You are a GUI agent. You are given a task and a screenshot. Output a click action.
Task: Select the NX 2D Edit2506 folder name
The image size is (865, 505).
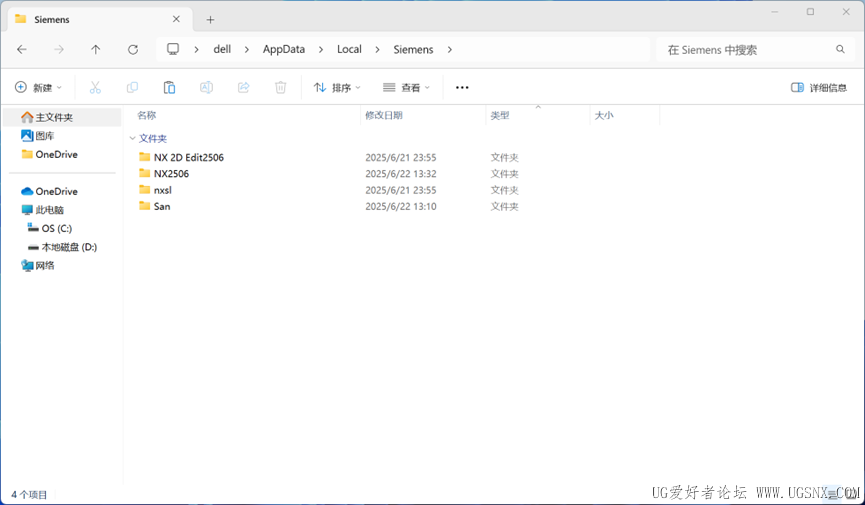click(x=189, y=157)
